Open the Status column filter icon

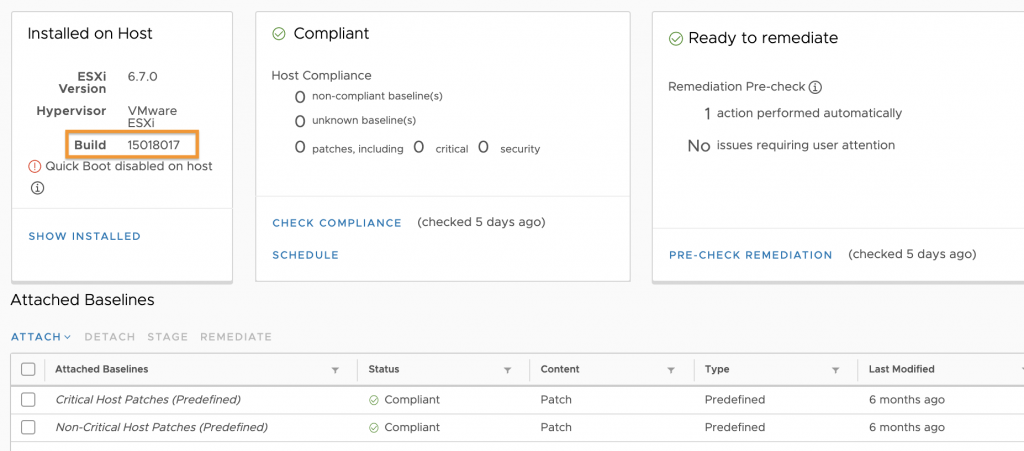coord(507,370)
